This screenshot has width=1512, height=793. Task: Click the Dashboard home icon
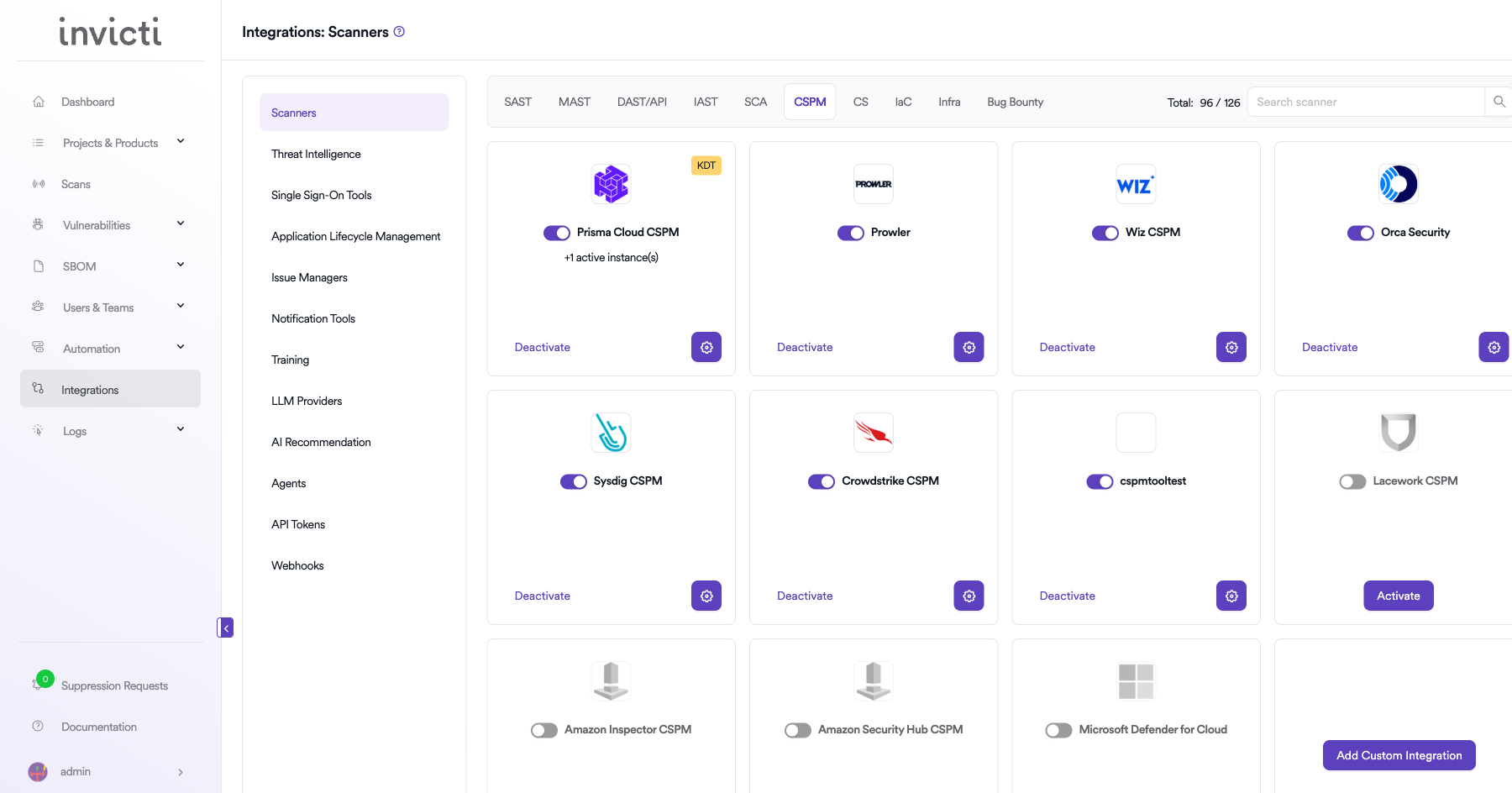pos(39,102)
